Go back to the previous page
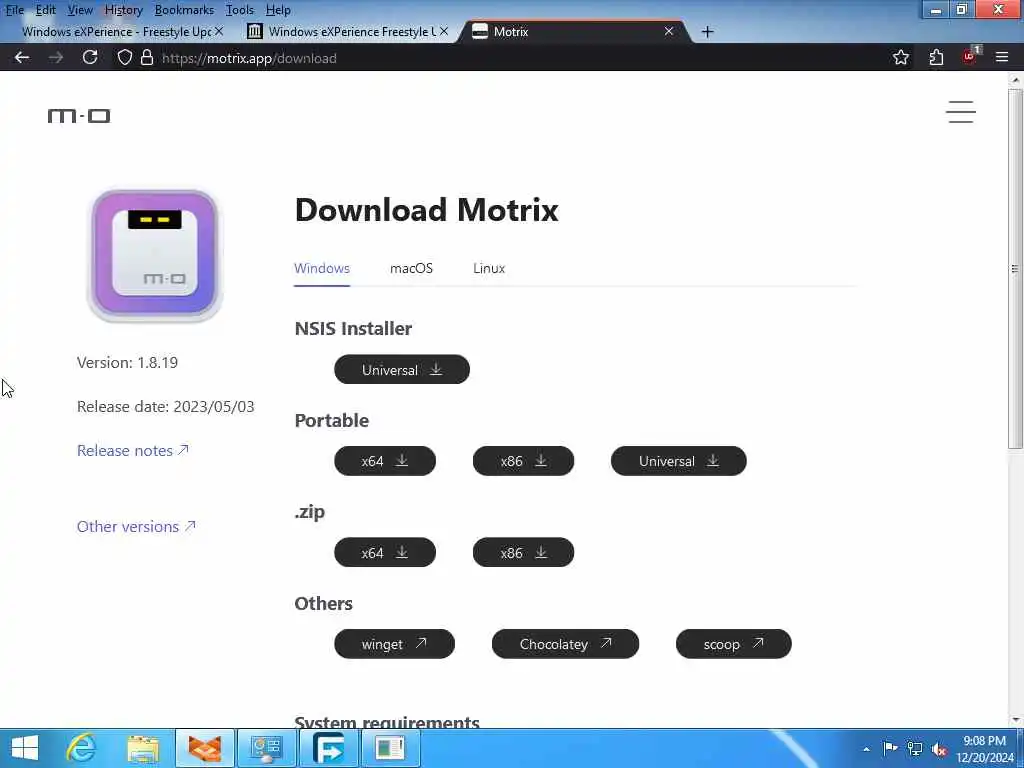This screenshot has height=768, width=1024. (22, 57)
